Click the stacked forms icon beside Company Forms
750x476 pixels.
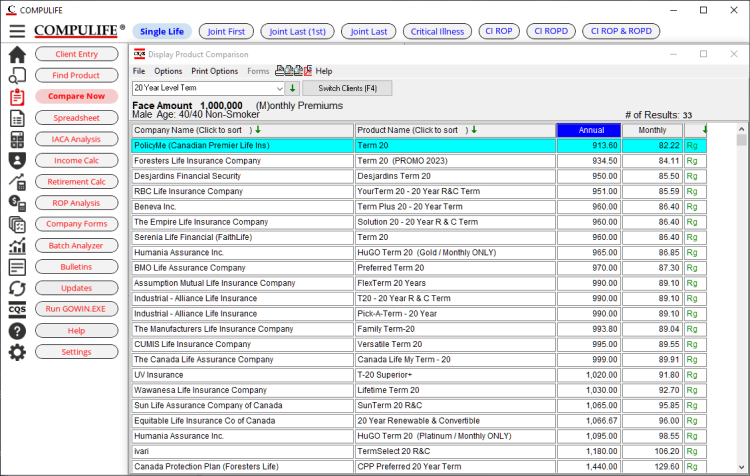(17, 224)
